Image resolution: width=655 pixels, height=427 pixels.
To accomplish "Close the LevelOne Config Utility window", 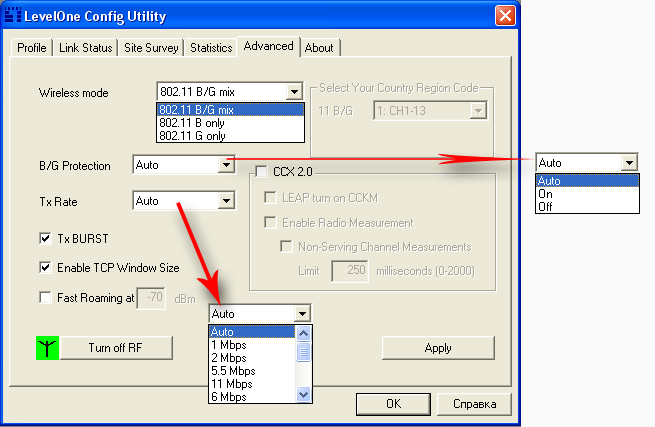I will pos(505,16).
